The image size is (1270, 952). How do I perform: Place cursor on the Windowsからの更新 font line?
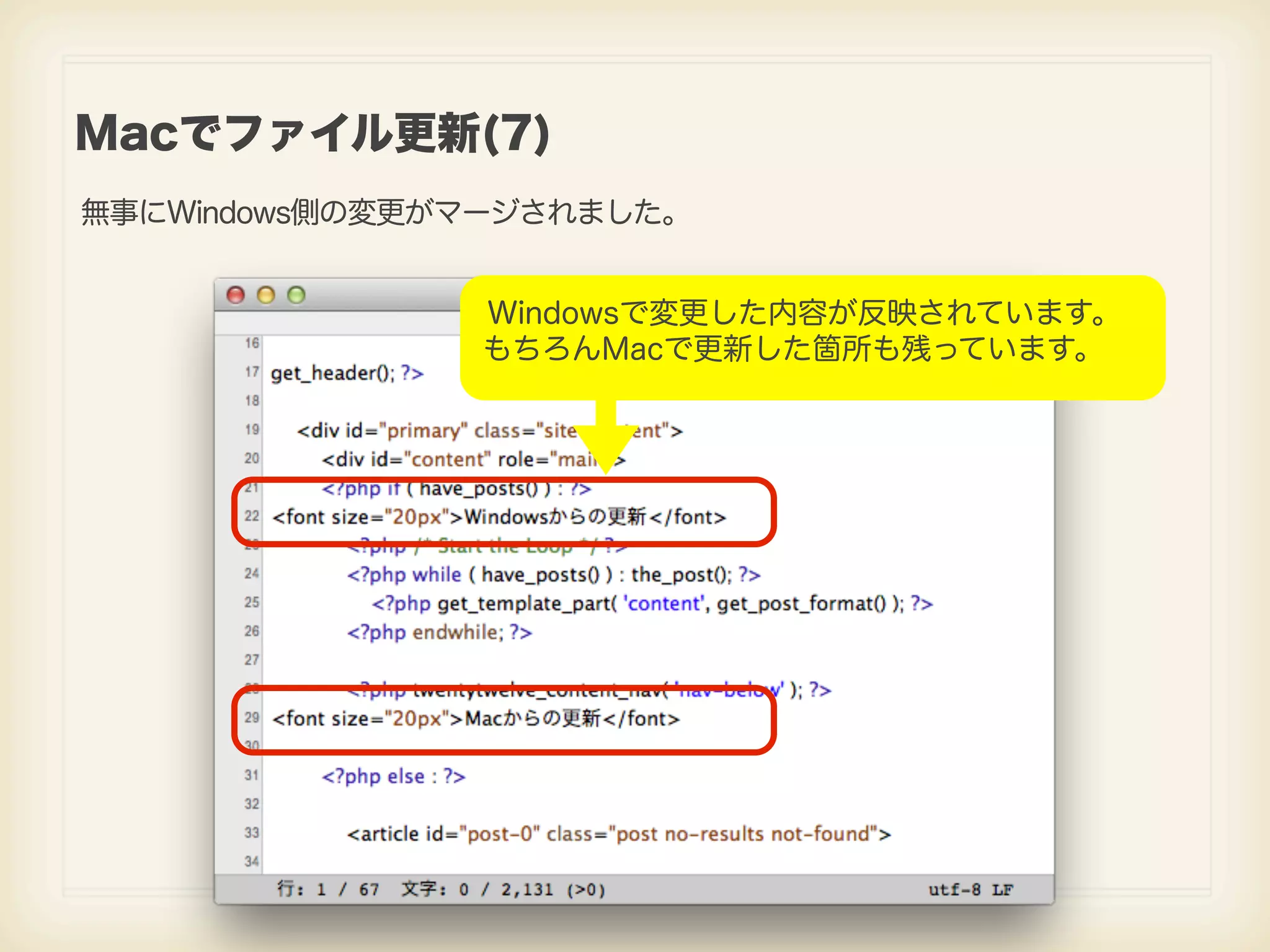(499, 517)
